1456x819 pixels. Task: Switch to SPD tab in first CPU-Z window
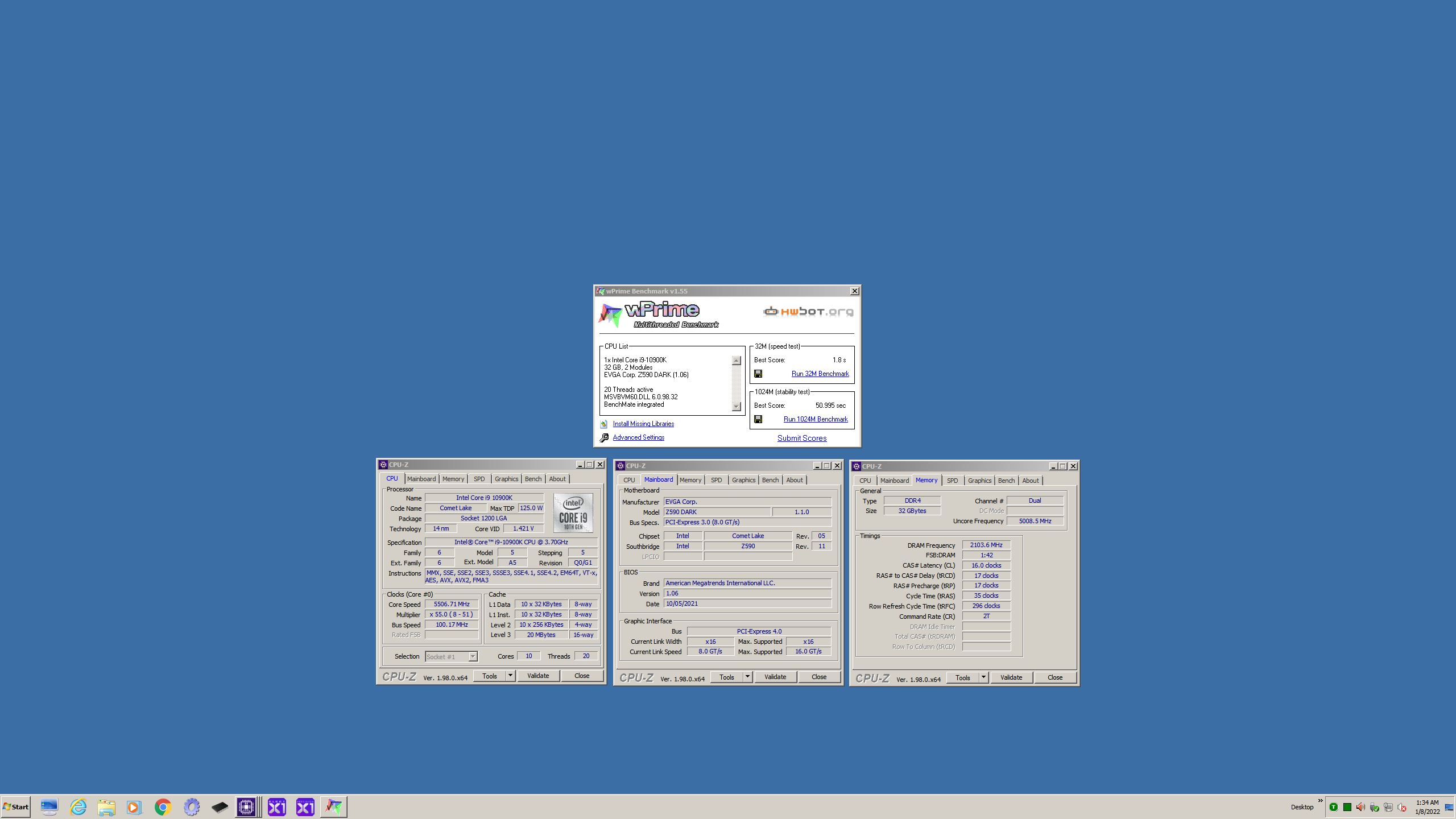(479, 479)
